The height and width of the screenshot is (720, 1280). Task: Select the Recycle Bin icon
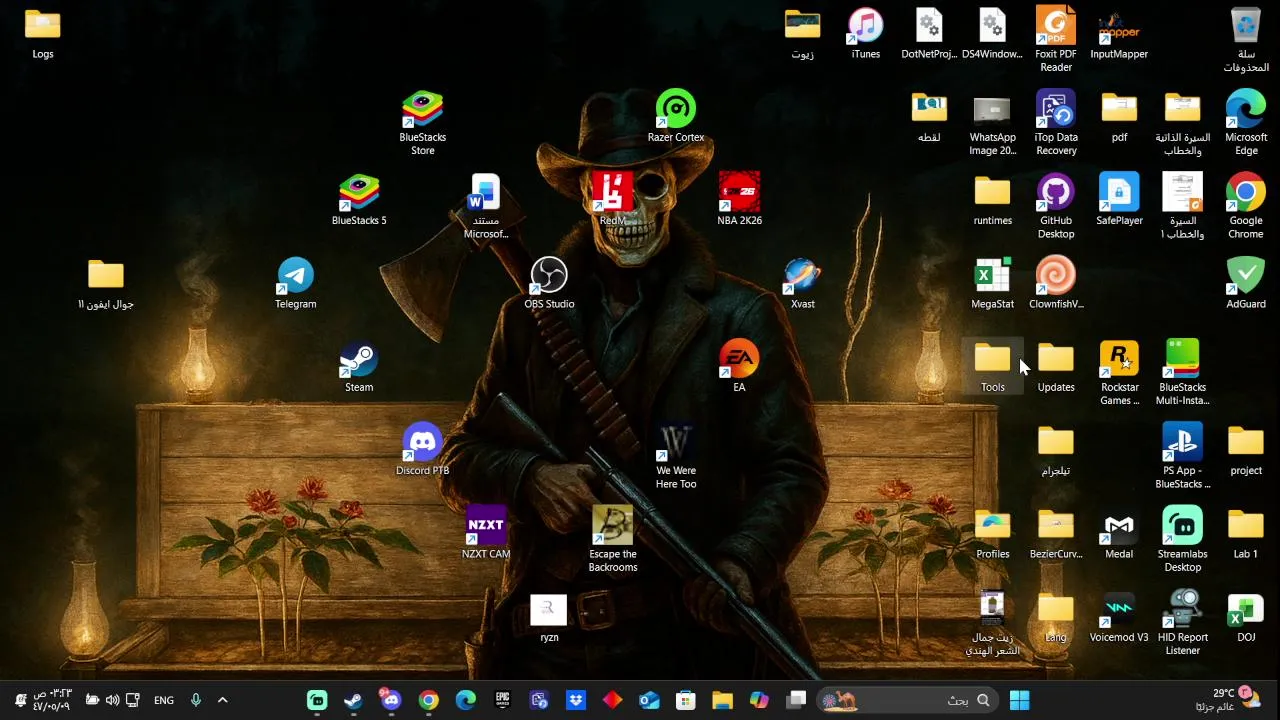(1246, 40)
